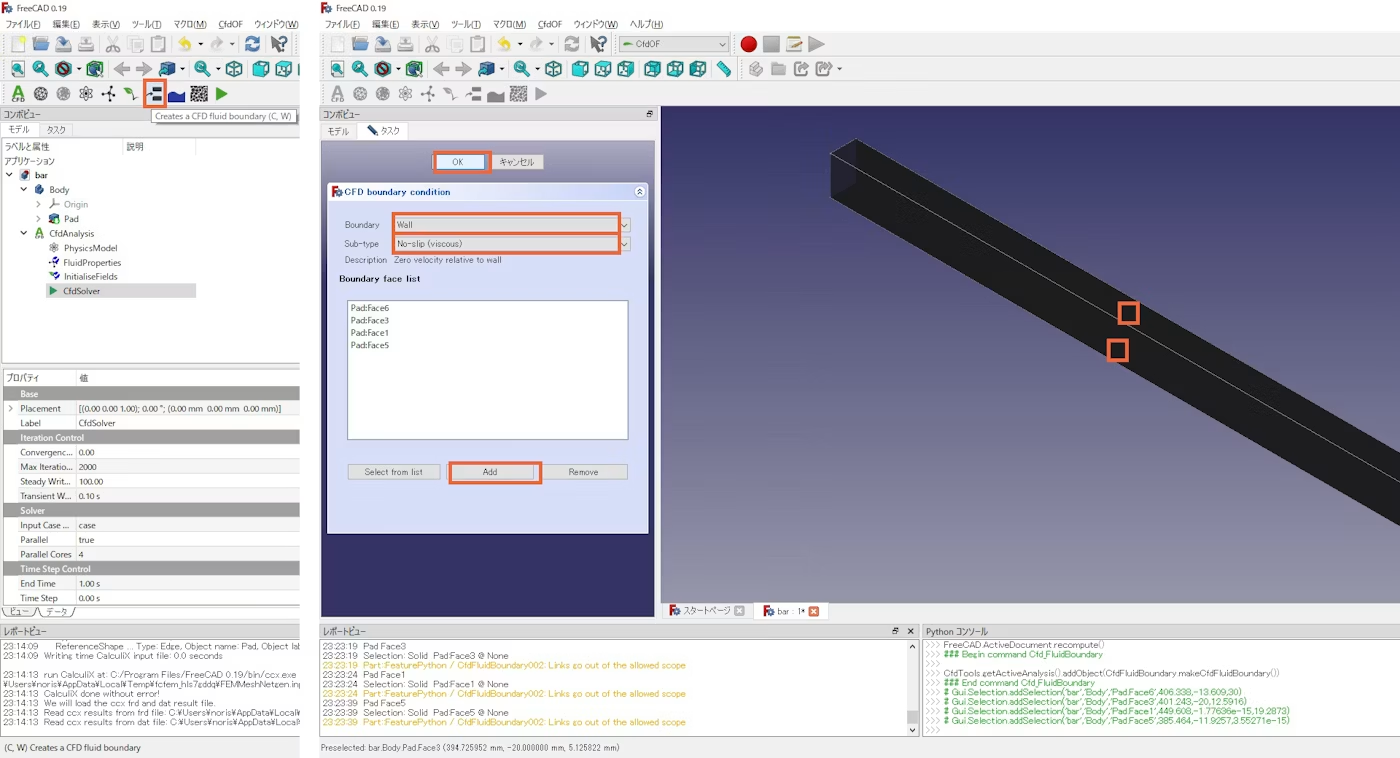Viewport: 1400px width, 758px height.
Task: Click the open file folder icon in left window
Action: coord(41,44)
